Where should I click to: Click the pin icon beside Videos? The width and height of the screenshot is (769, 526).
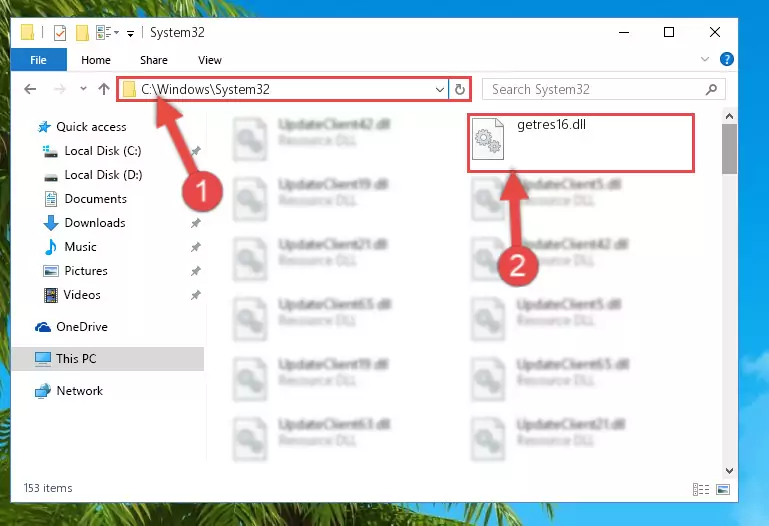coord(196,295)
